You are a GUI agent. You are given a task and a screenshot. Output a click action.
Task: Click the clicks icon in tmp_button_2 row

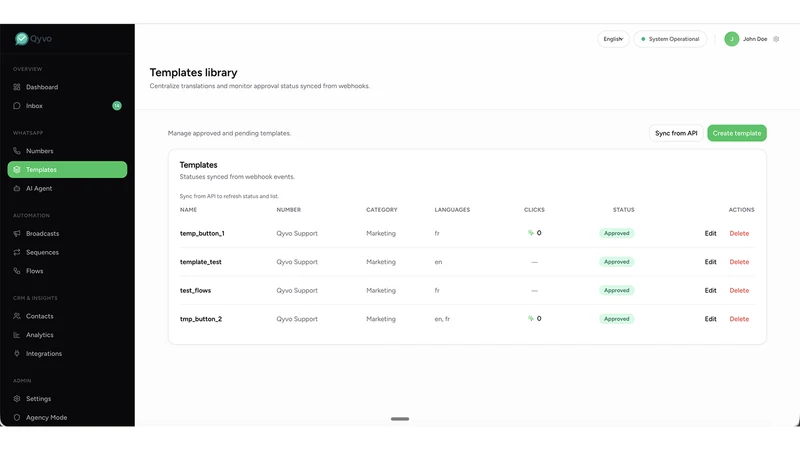[531, 318]
